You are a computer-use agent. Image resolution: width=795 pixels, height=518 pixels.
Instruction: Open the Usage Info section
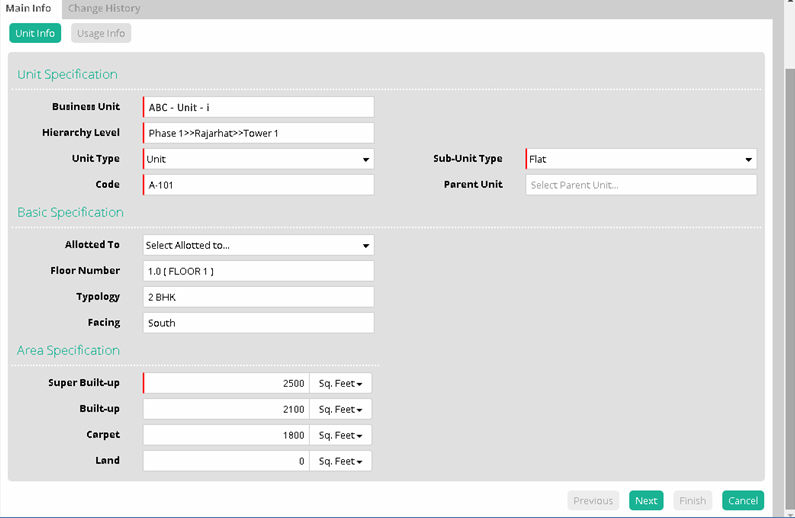click(101, 33)
